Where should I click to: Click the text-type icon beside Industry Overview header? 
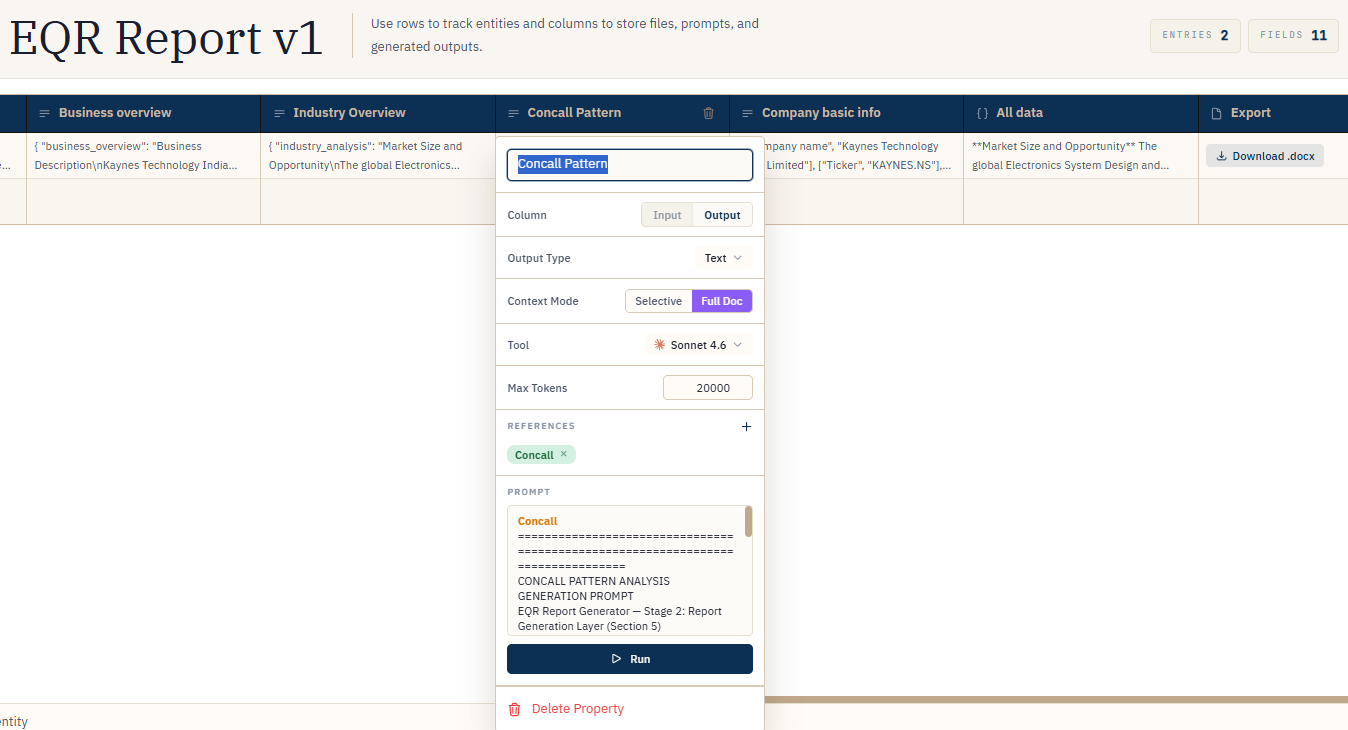point(279,113)
